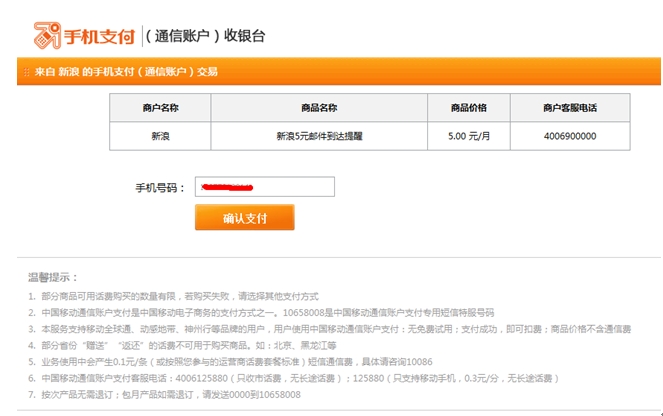Click tip 6 with 客服电话 4006125880

[x=293, y=378]
